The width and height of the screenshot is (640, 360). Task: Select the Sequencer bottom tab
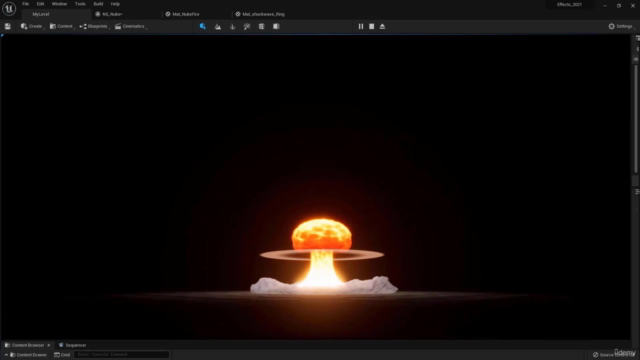tap(73, 345)
